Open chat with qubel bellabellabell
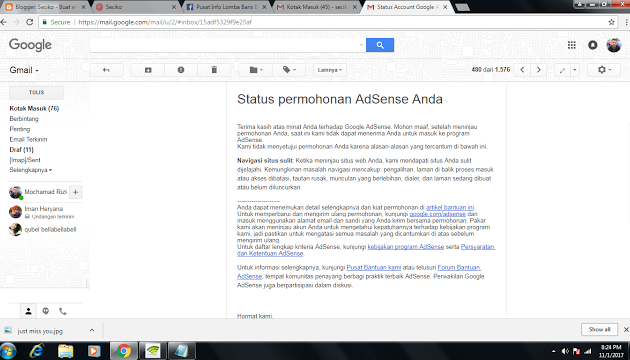This screenshot has width=630, height=360. (x=44, y=229)
